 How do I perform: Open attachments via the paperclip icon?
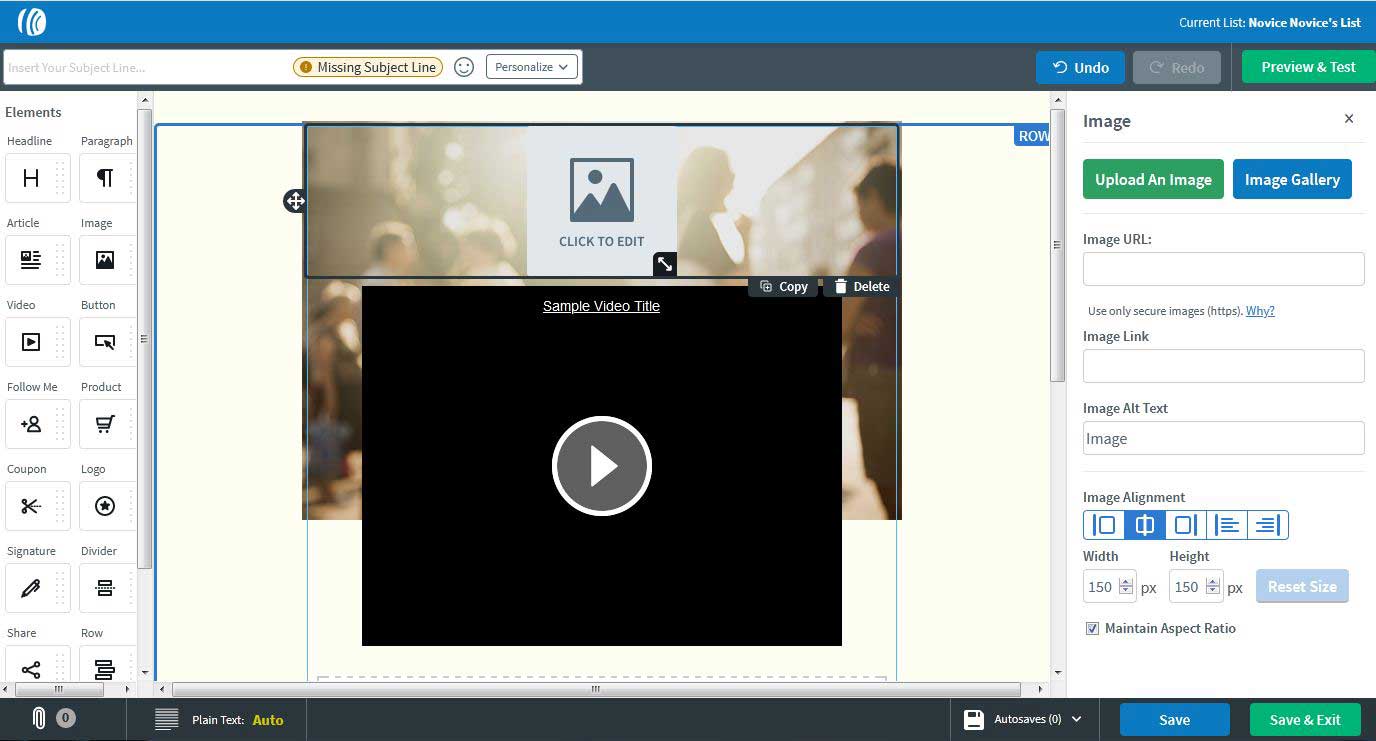pos(39,718)
